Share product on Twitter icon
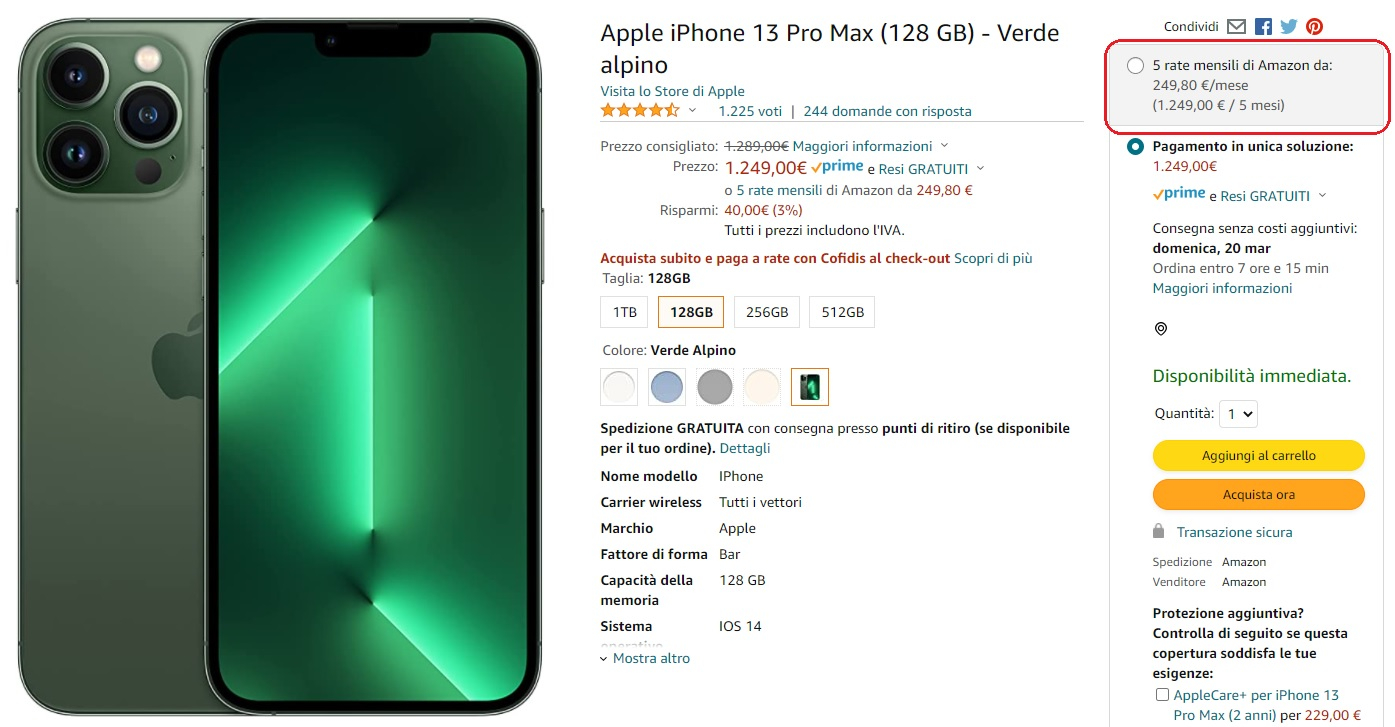This screenshot has height=727, width=1395. tap(1289, 27)
